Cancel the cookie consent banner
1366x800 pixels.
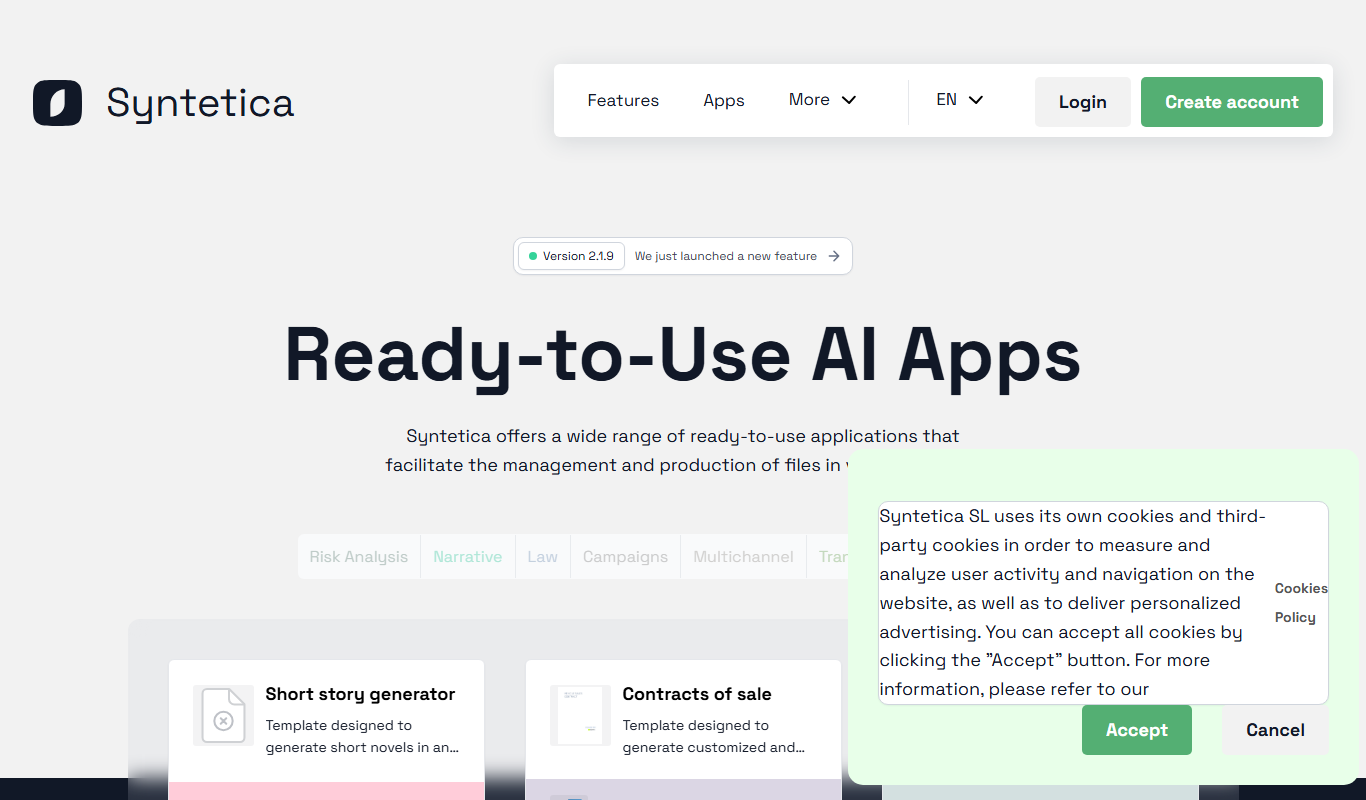[x=1276, y=730]
